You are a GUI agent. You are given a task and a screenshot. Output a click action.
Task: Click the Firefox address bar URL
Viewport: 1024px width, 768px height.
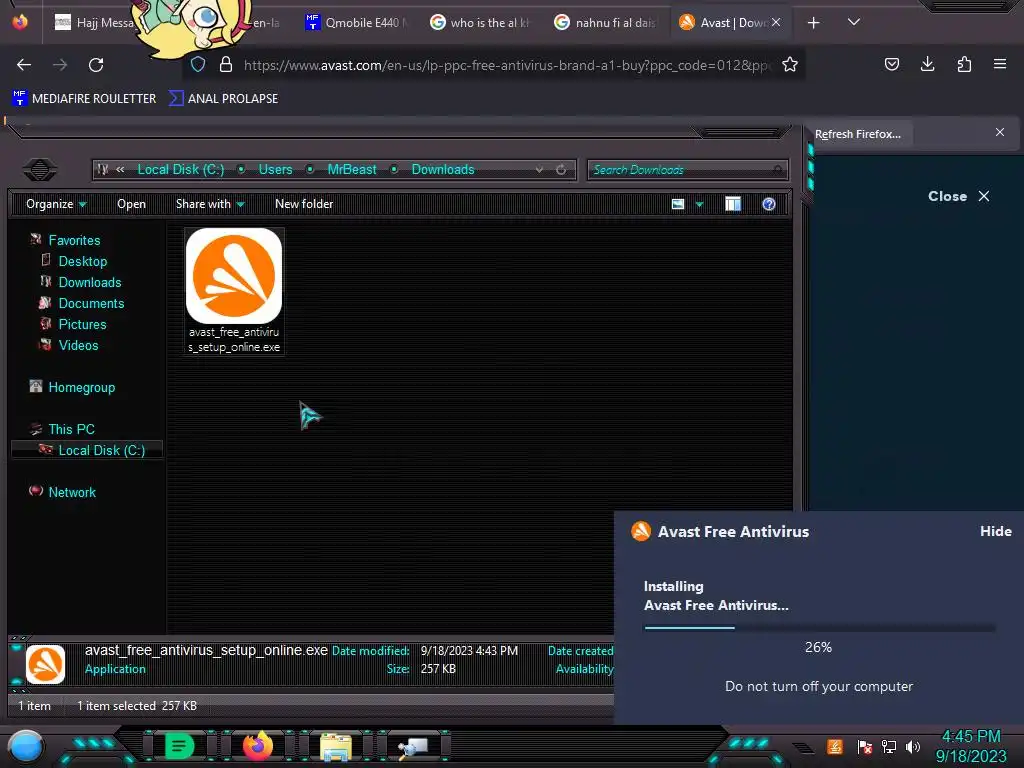pyautogui.click(x=506, y=65)
